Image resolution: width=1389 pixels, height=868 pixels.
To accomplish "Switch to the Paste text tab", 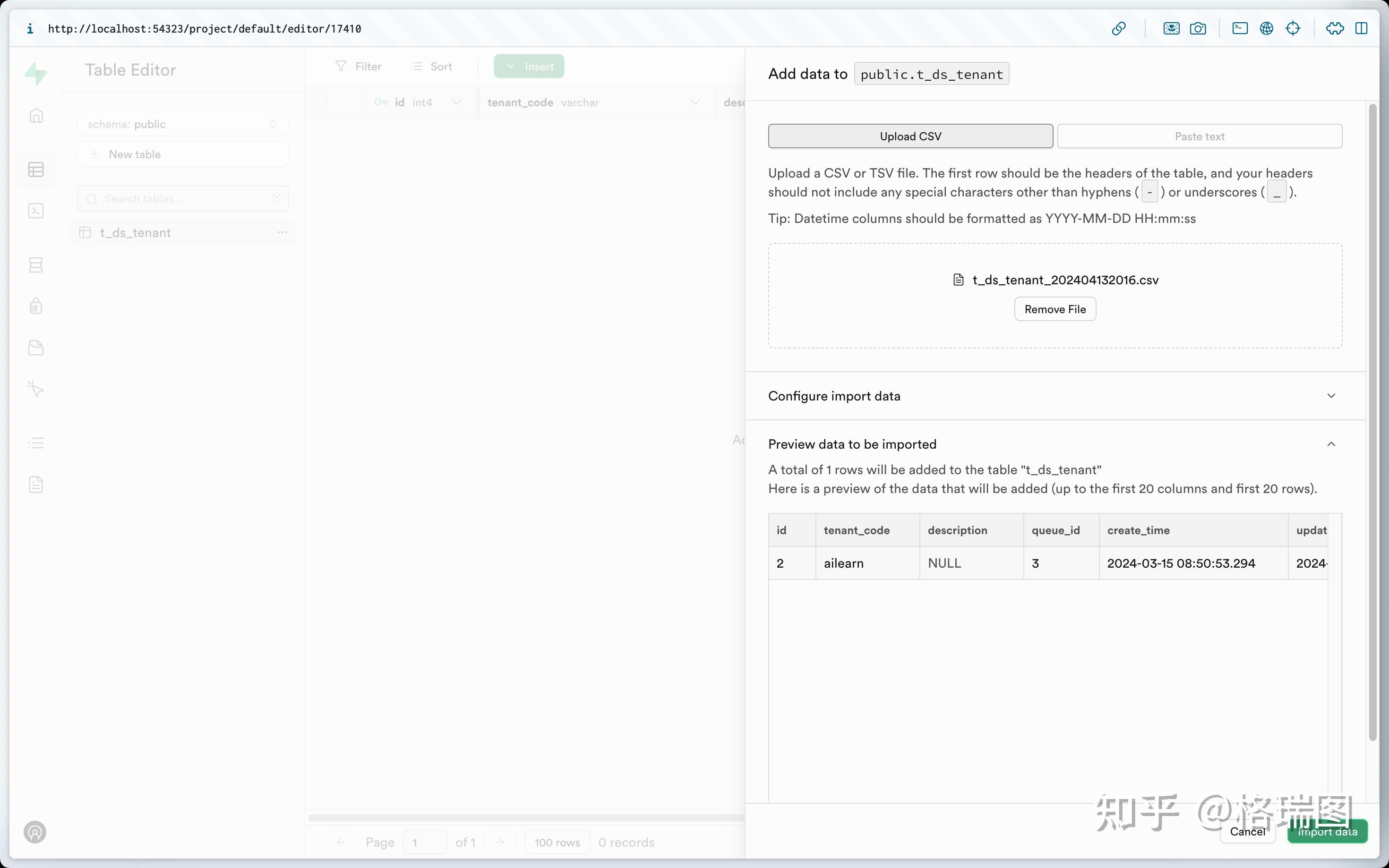I will [x=1199, y=136].
